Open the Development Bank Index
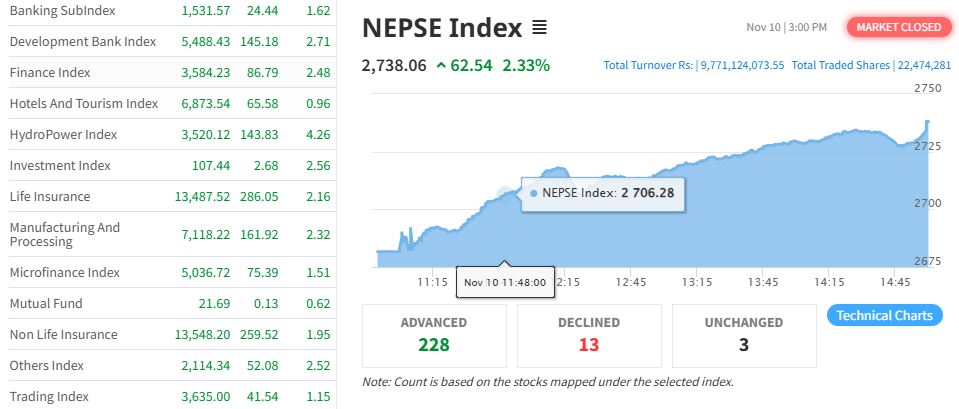The image size is (959, 409). click(83, 41)
